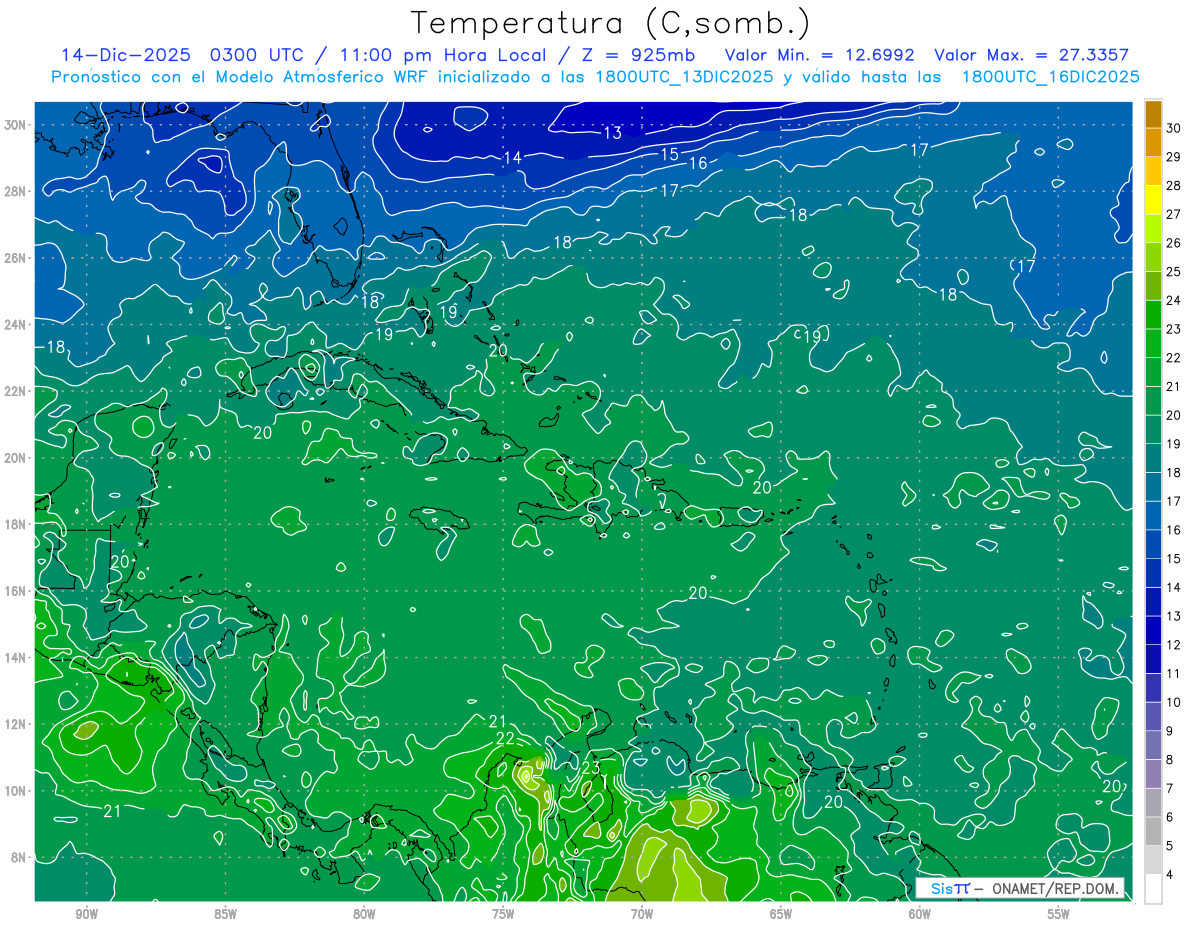The height and width of the screenshot is (927, 1200).
Task: Click the yellow color scale swatch beside 27
Action: 1153,200
